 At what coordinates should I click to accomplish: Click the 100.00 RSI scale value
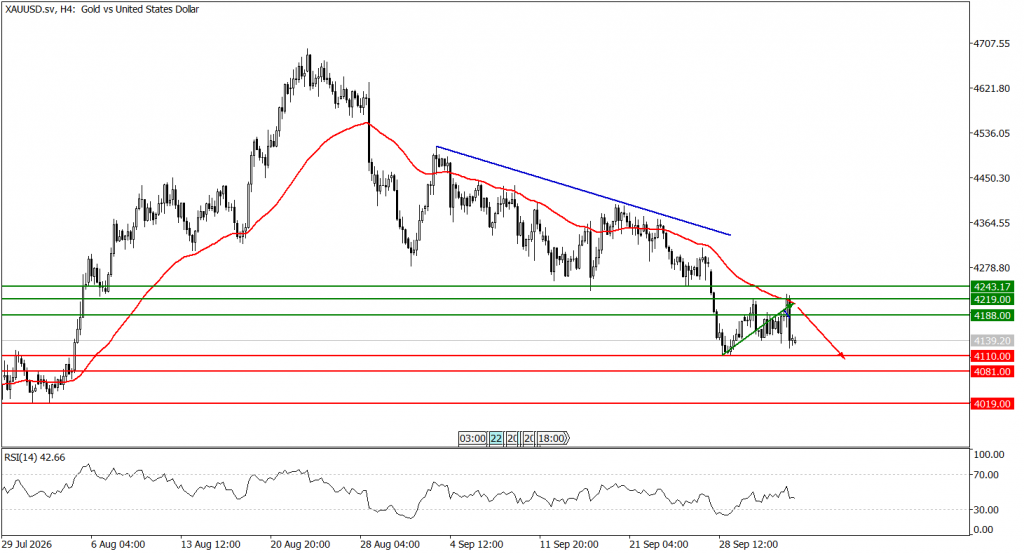(x=989, y=455)
